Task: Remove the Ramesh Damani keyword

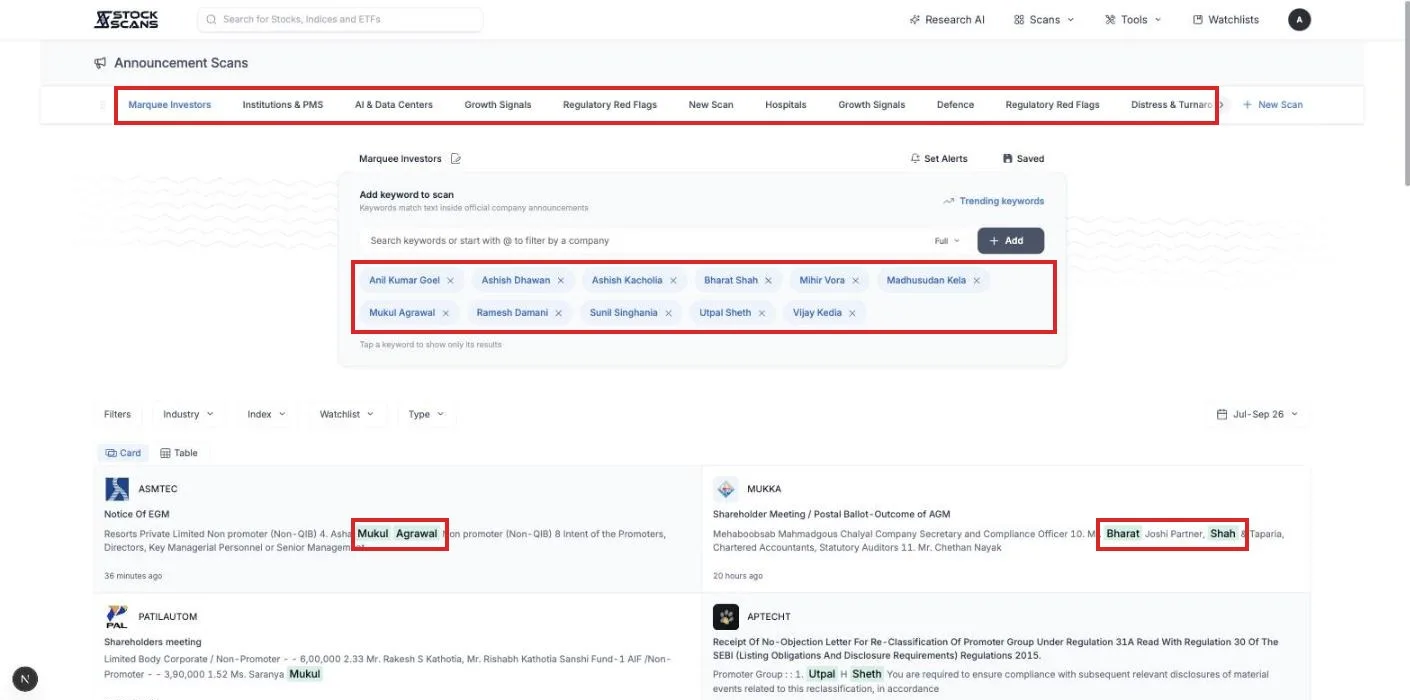Action: [x=558, y=313]
